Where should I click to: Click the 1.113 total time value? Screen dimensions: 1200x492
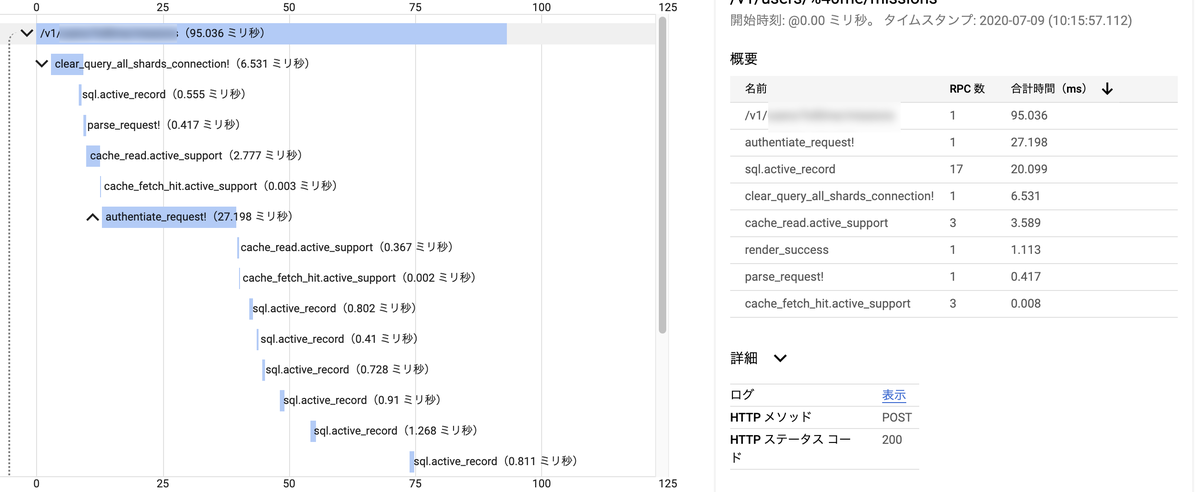tap(1026, 250)
